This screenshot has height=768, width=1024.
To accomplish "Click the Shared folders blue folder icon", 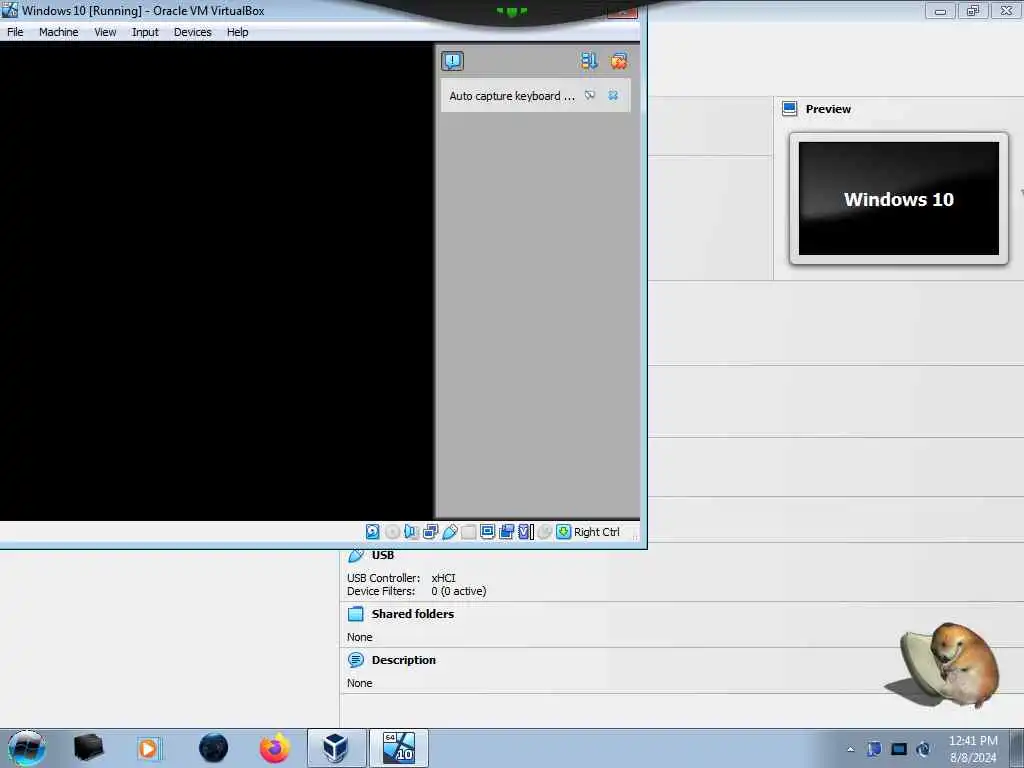I will pos(356,614).
